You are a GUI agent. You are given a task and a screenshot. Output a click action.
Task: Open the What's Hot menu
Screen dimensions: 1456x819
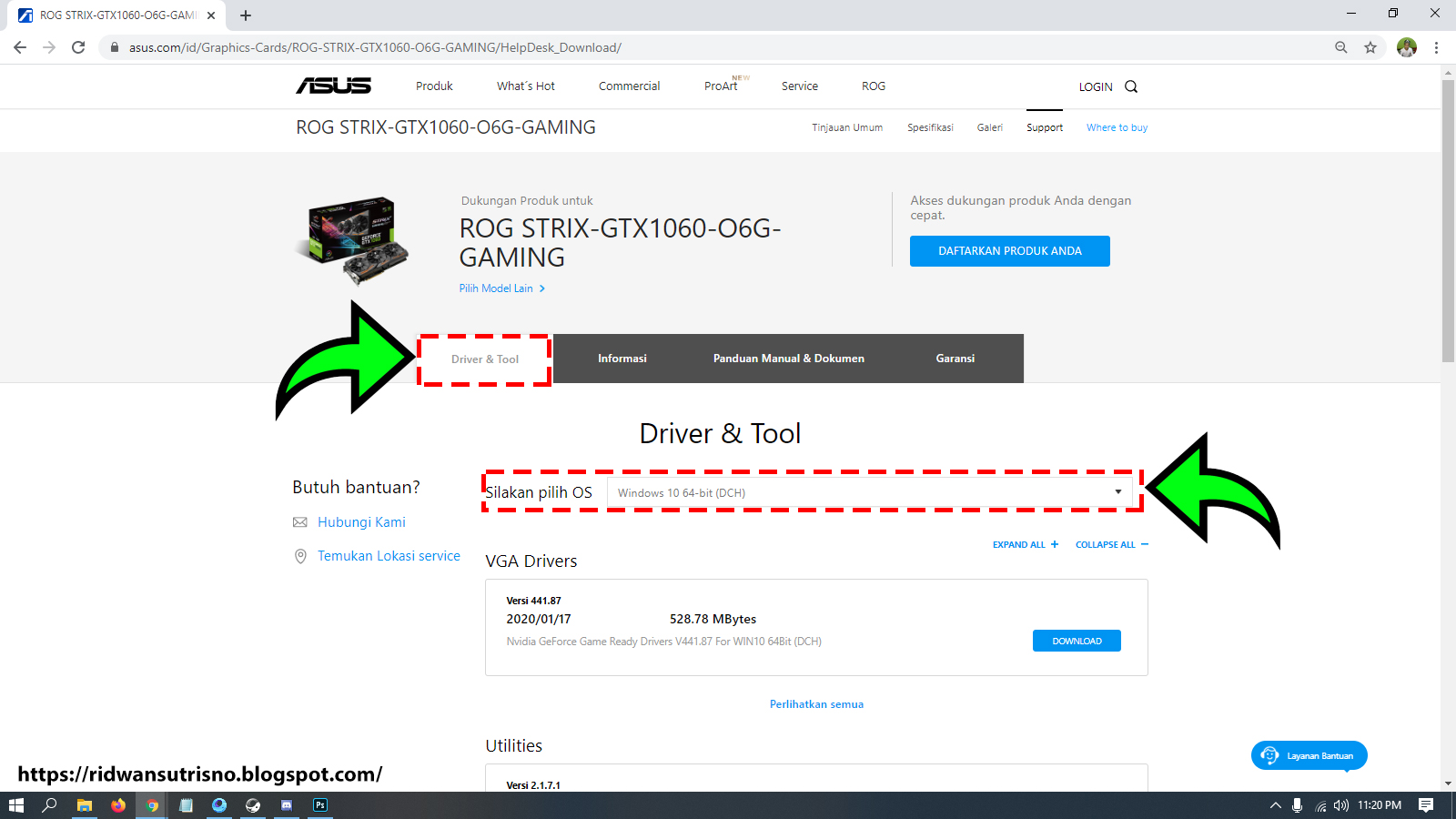[x=526, y=86]
